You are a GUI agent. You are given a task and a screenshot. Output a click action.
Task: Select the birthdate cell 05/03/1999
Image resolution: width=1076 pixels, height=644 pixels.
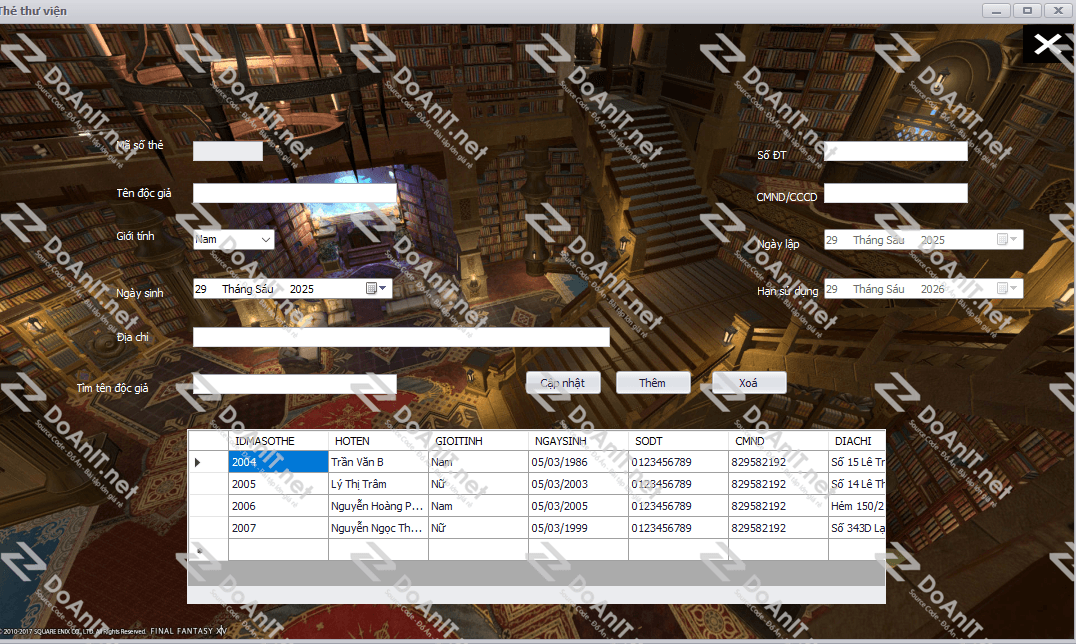pos(578,528)
